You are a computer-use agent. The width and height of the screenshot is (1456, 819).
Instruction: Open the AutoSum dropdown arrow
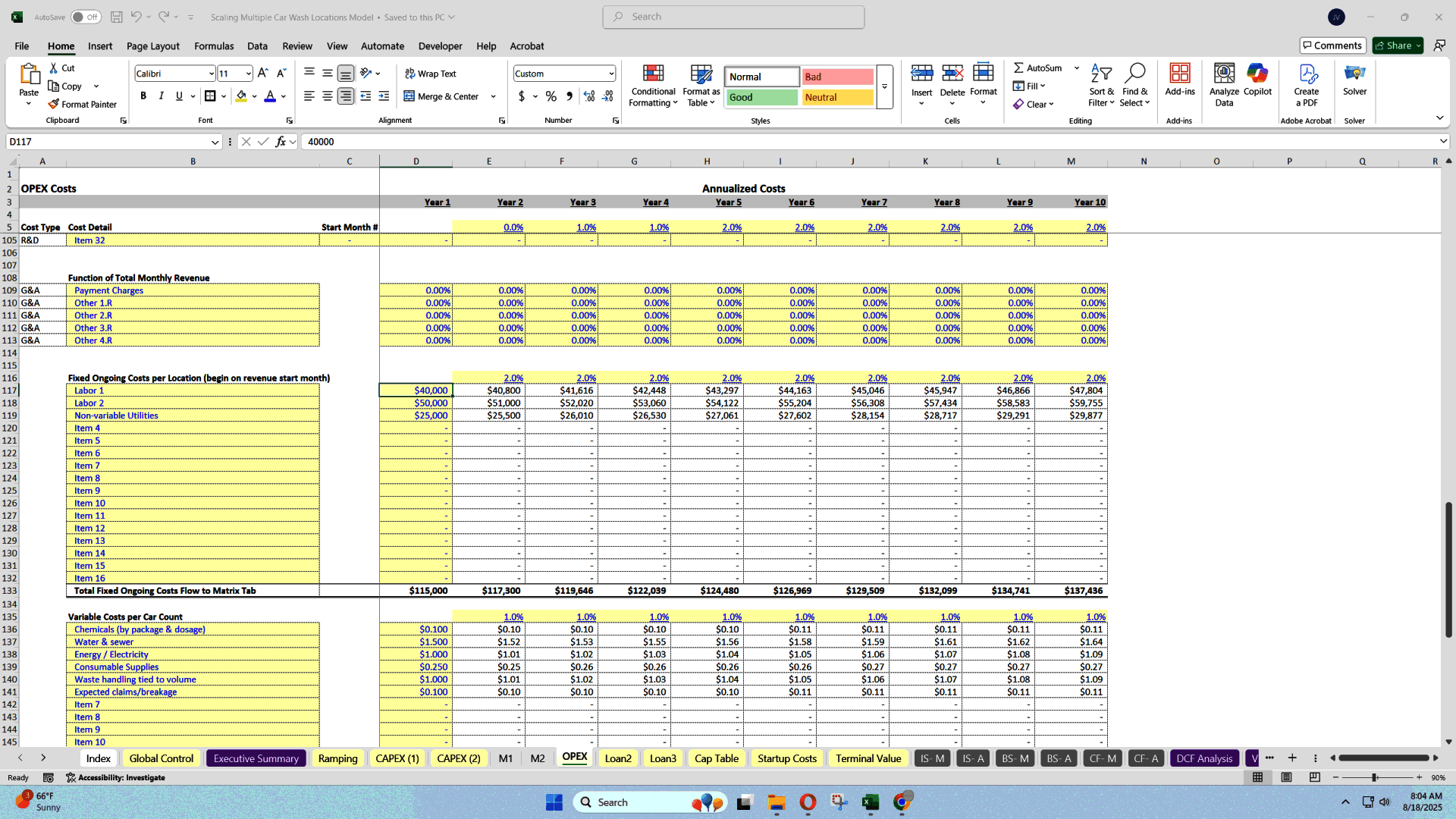pyautogui.click(x=1076, y=67)
